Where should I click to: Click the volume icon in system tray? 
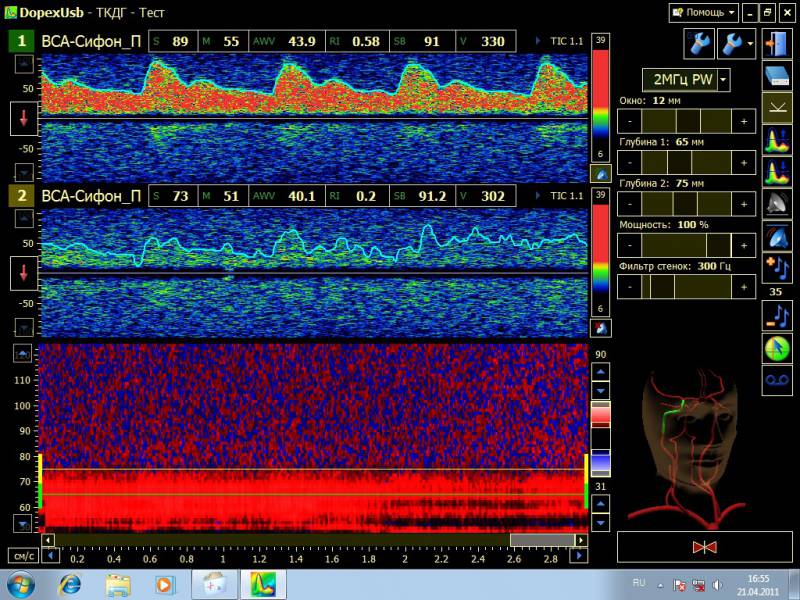717,585
